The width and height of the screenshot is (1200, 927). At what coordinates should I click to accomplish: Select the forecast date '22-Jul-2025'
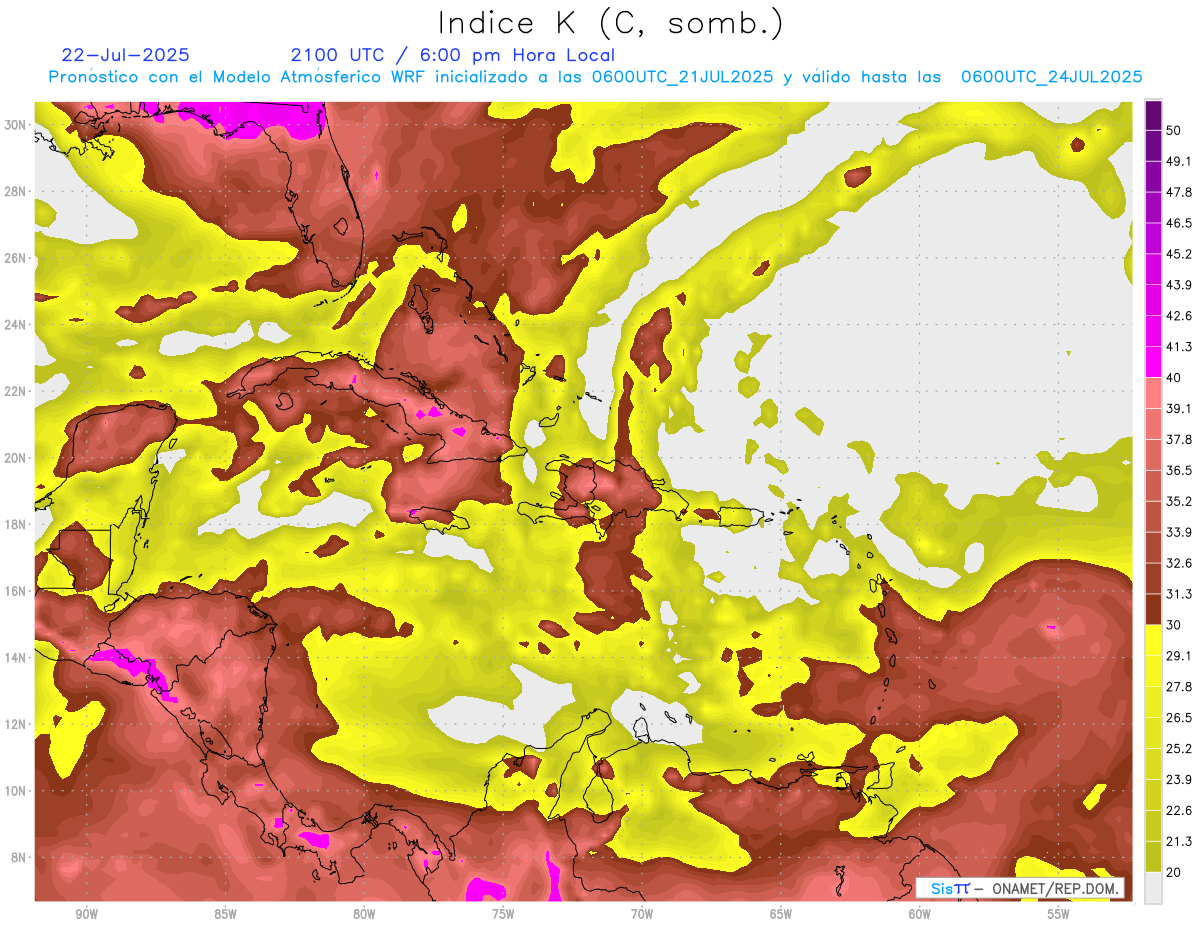point(125,55)
